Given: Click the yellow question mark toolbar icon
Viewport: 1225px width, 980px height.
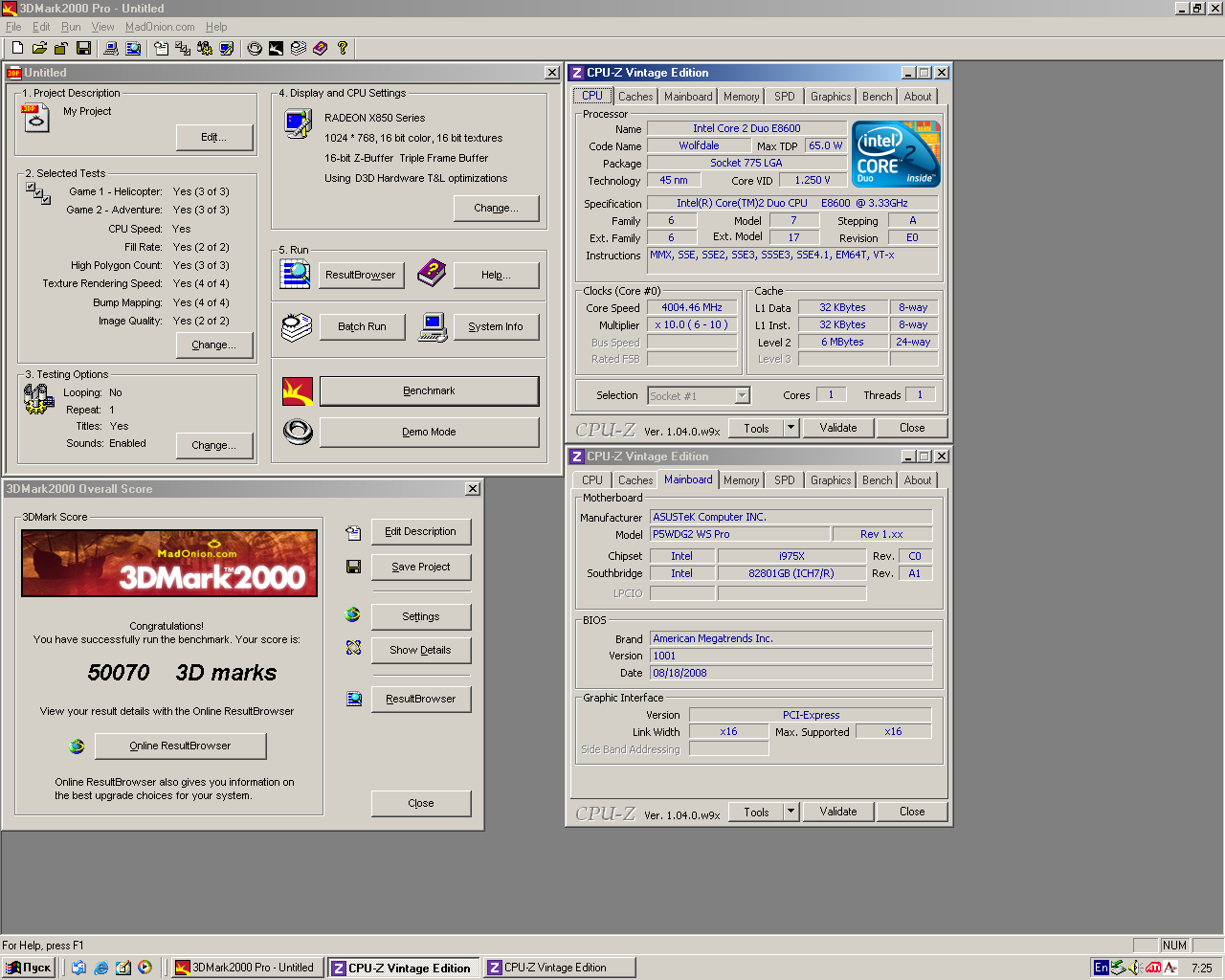Looking at the screenshot, I should (342, 48).
